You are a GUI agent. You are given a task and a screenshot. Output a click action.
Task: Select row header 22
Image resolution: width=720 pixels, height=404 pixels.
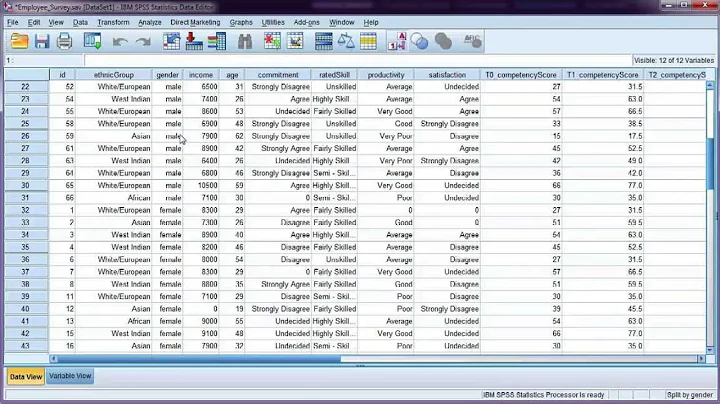click(26, 87)
